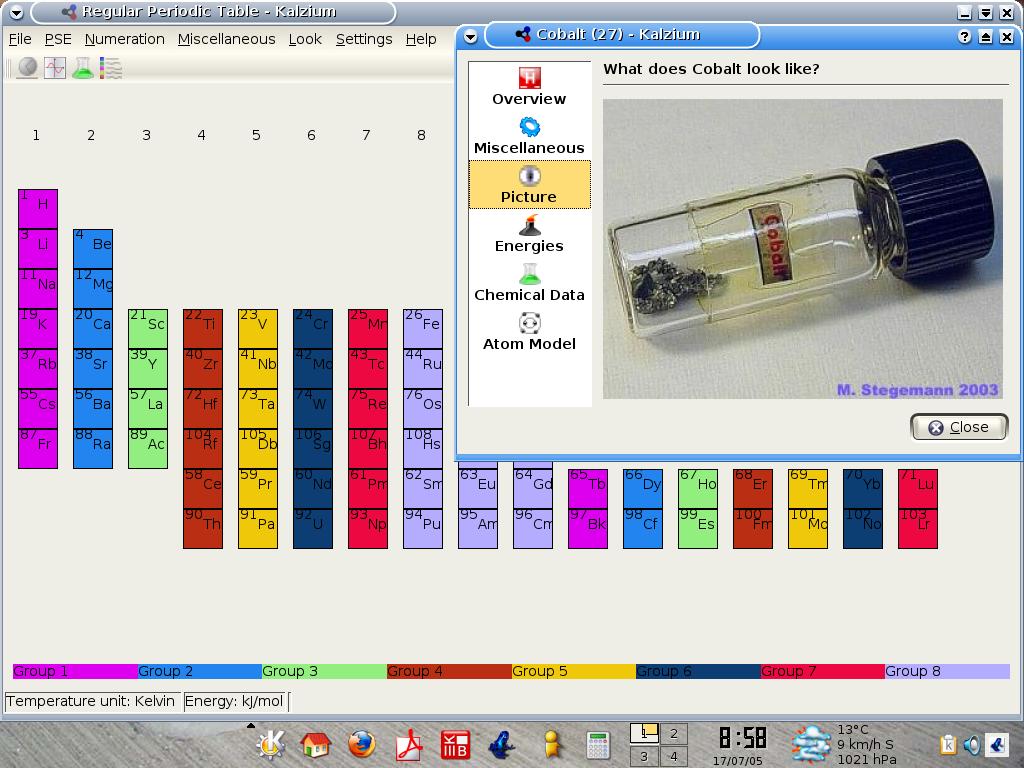The image size is (1024, 768).
Task: Switch to the Miscellaneous section in Cobalt dialog
Action: click(530, 136)
